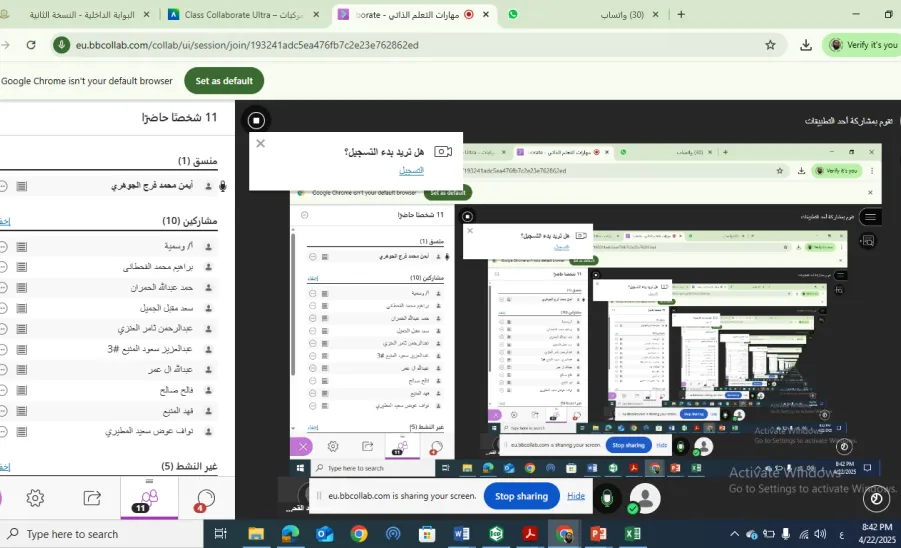Open options menu for أيمن محمد فرج الجوهري
Image resolution: width=901 pixels, height=548 pixels.
pos(3,186)
